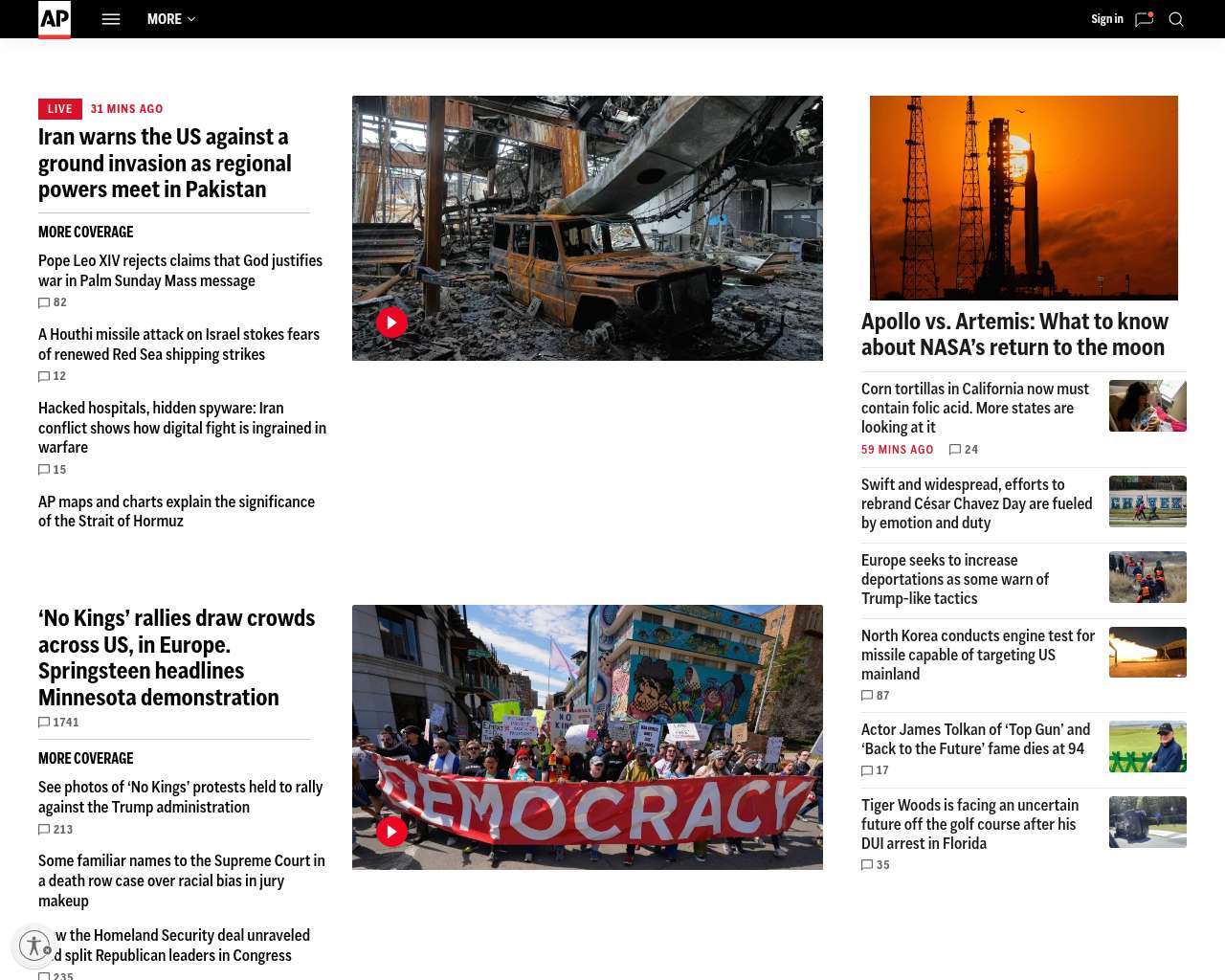View 24 comments on tortillas story
This screenshot has height=980, width=1225.
click(964, 450)
